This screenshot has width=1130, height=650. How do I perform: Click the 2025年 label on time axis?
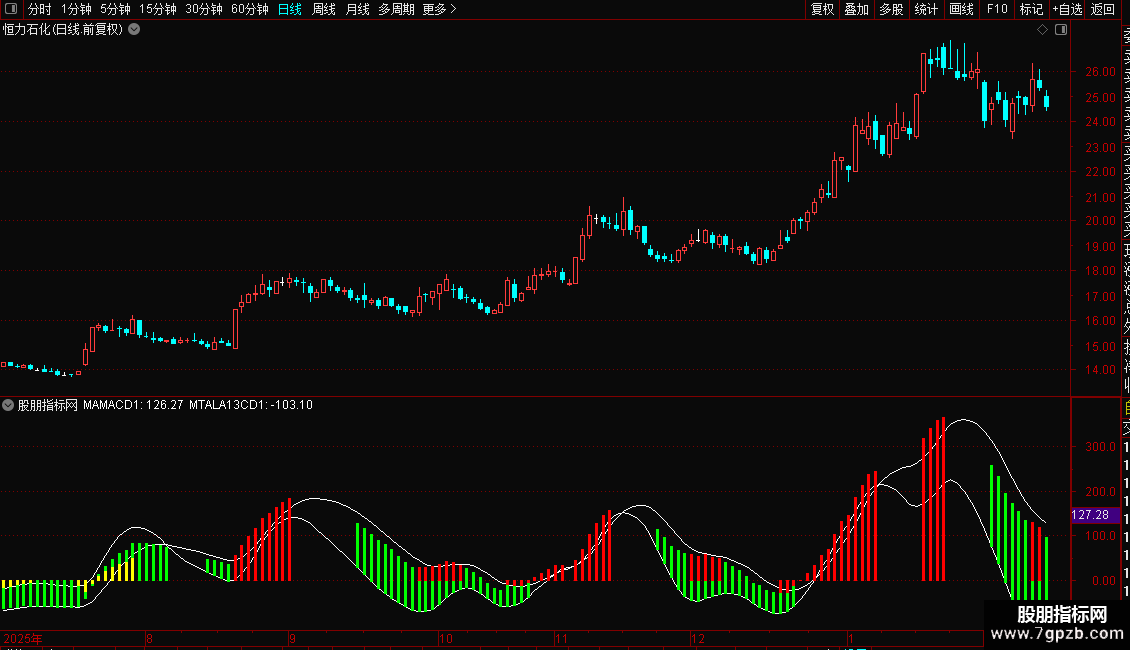23,638
